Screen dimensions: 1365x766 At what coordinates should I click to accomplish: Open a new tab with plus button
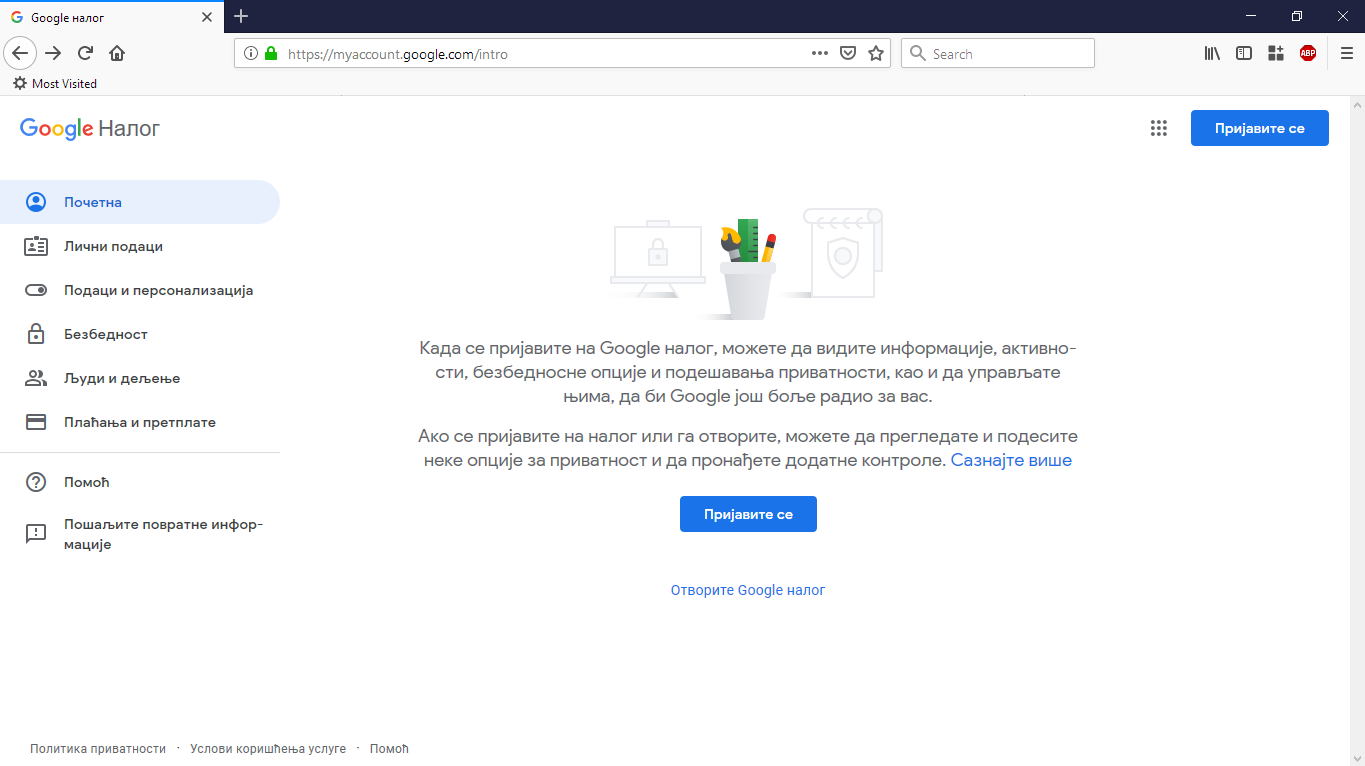click(x=241, y=16)
